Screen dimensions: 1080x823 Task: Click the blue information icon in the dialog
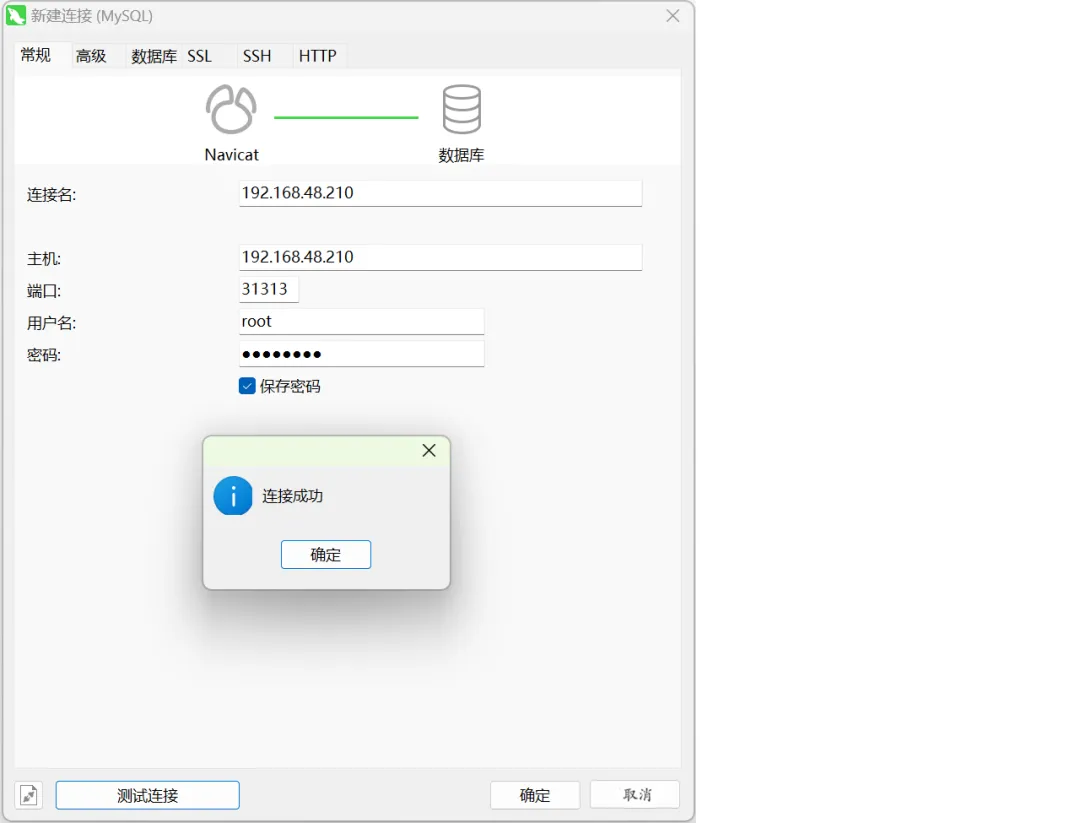coord(233,496)
